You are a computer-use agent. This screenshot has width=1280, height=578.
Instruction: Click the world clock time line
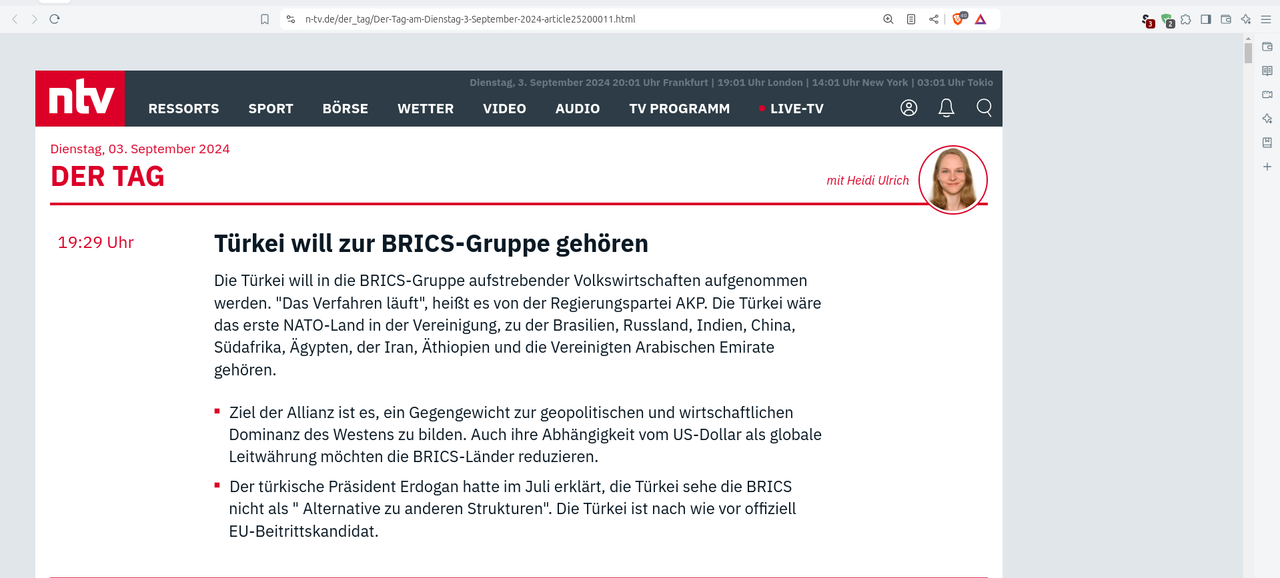[732, 82]
